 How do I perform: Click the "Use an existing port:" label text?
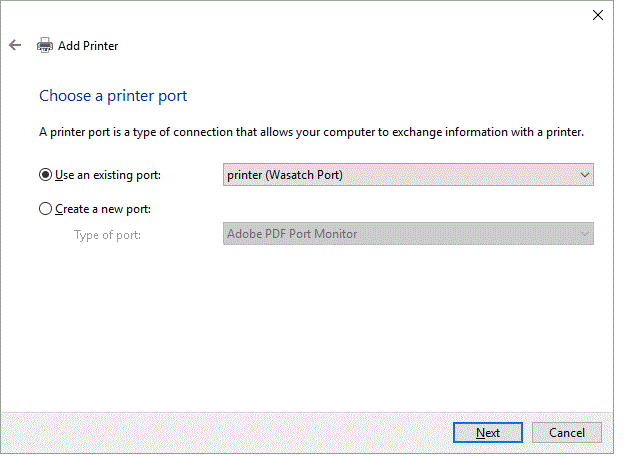(x=108, y=175)
